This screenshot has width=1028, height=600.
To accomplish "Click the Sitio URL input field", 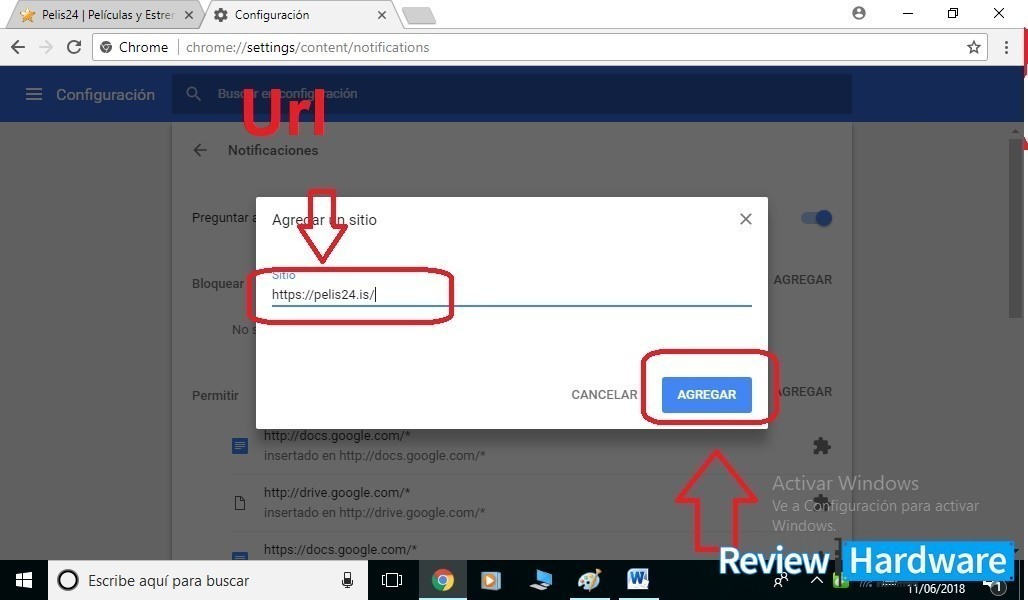I will pyautogui.click(x=511, y=294).
